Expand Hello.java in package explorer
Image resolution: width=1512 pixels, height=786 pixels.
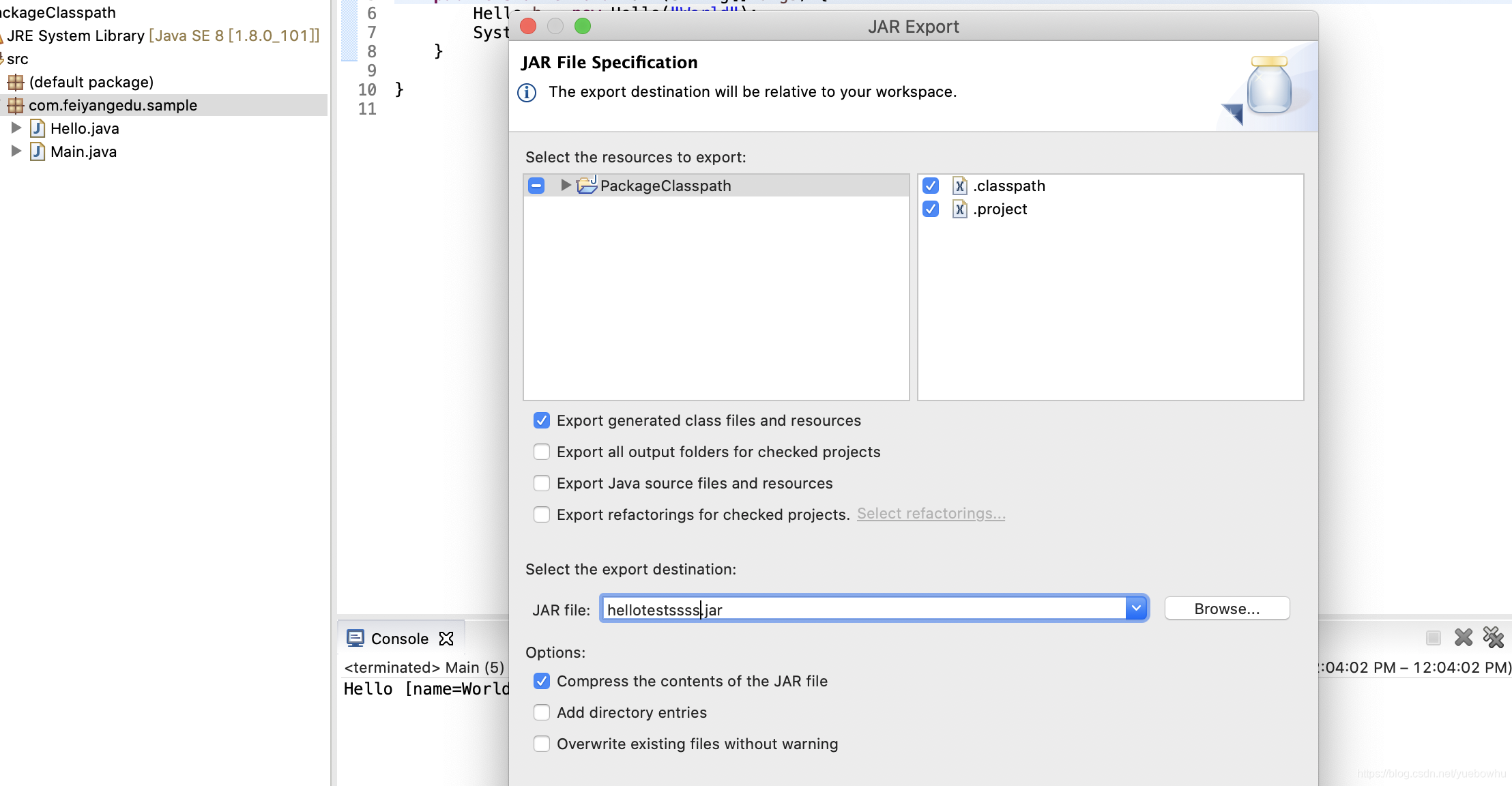click(x=16, y=128)
